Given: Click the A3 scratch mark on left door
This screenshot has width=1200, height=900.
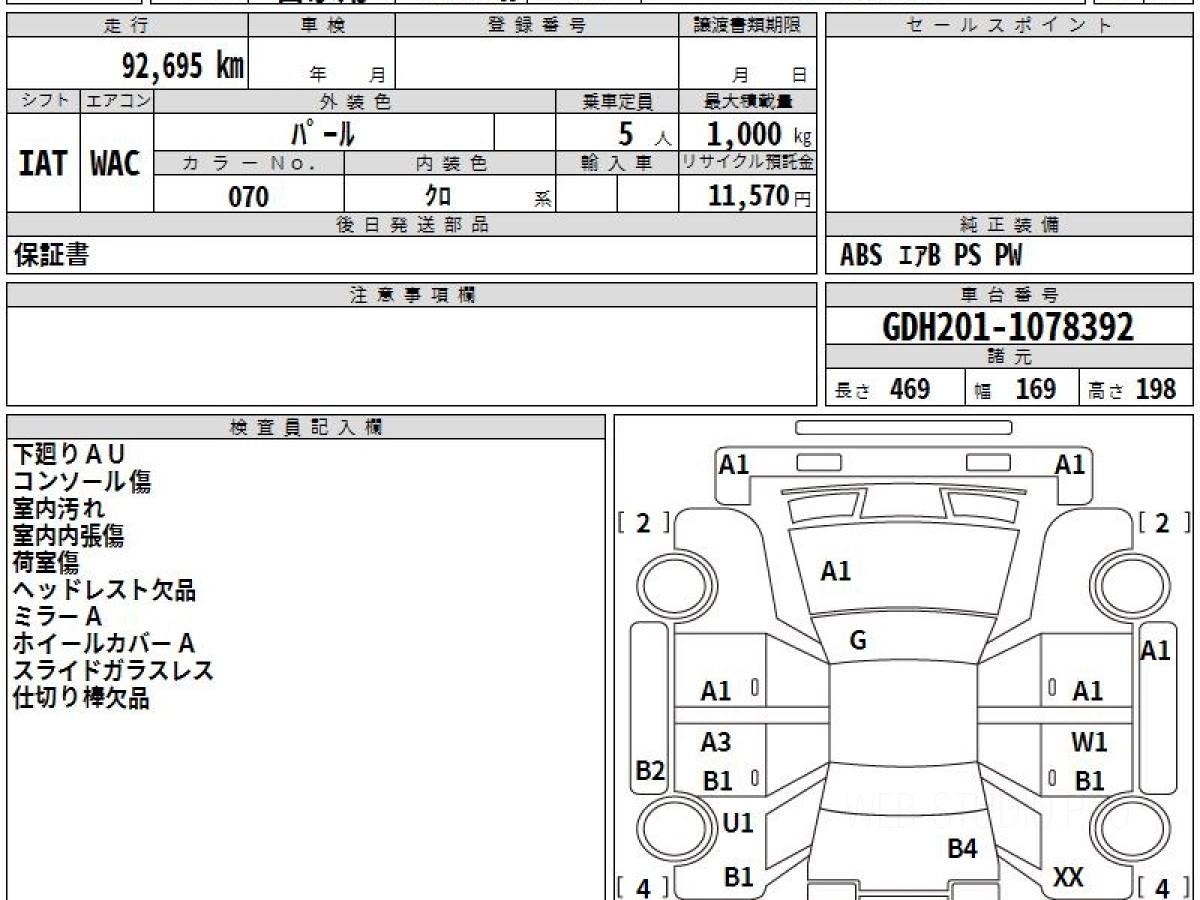Looking at the screenshot, I should [716, 743].
